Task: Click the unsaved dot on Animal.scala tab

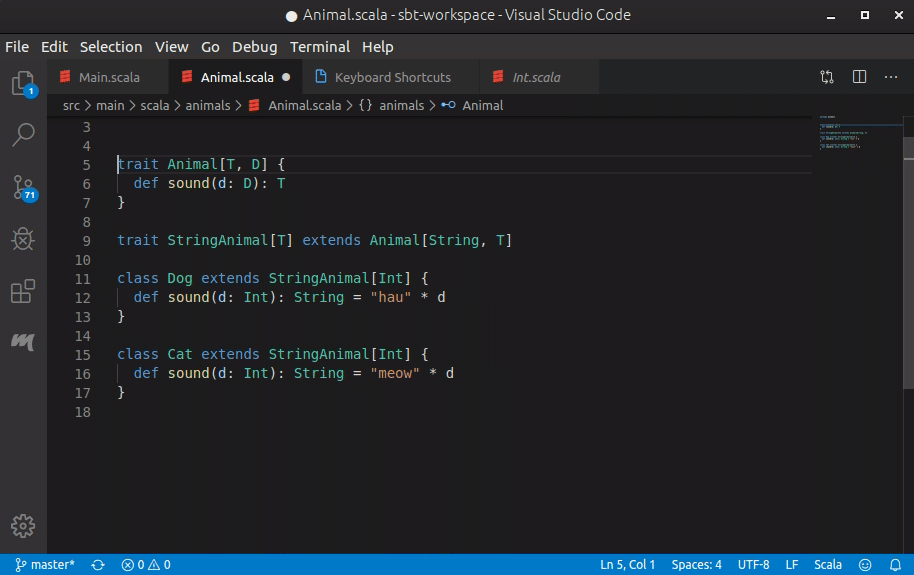Action: pos(286,77)
